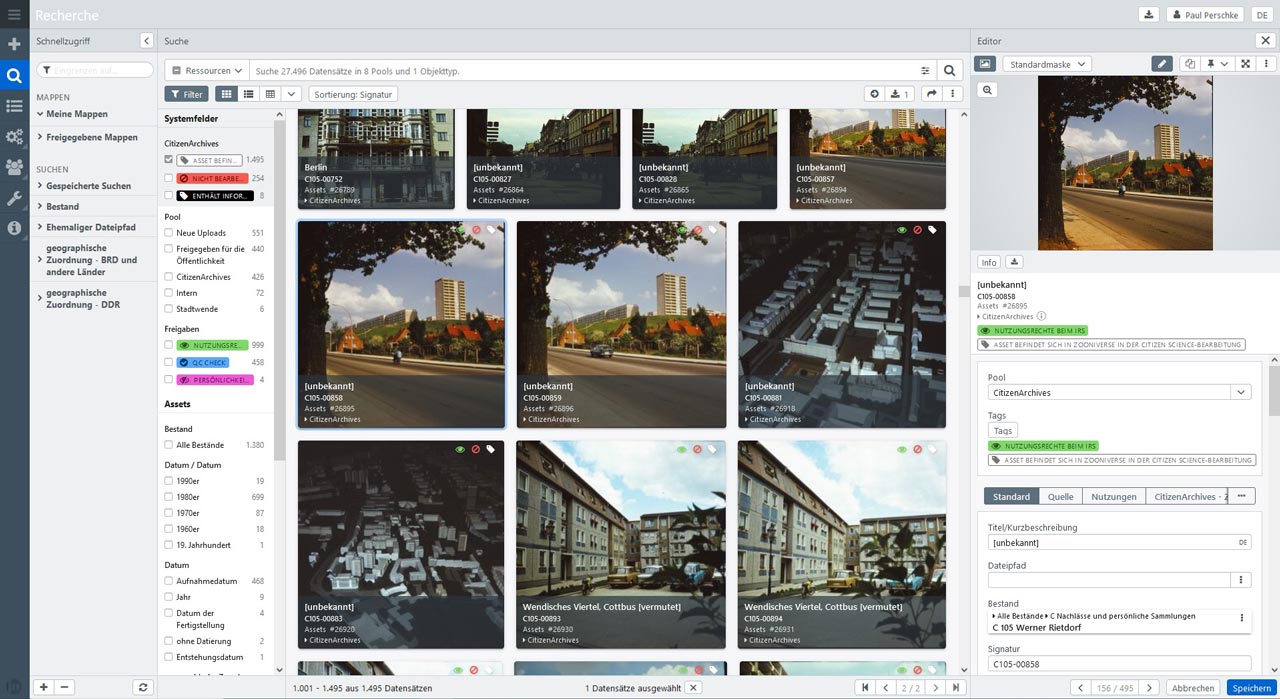Screen dimensions: 1280x699
Task: Select thumbnail C105-00881
Action: [x=842, y=324]
